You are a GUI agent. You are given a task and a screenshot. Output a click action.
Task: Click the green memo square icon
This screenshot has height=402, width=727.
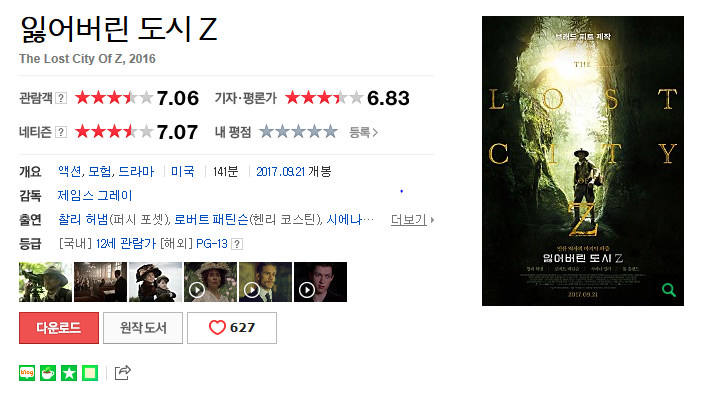[x=90, y=373]
